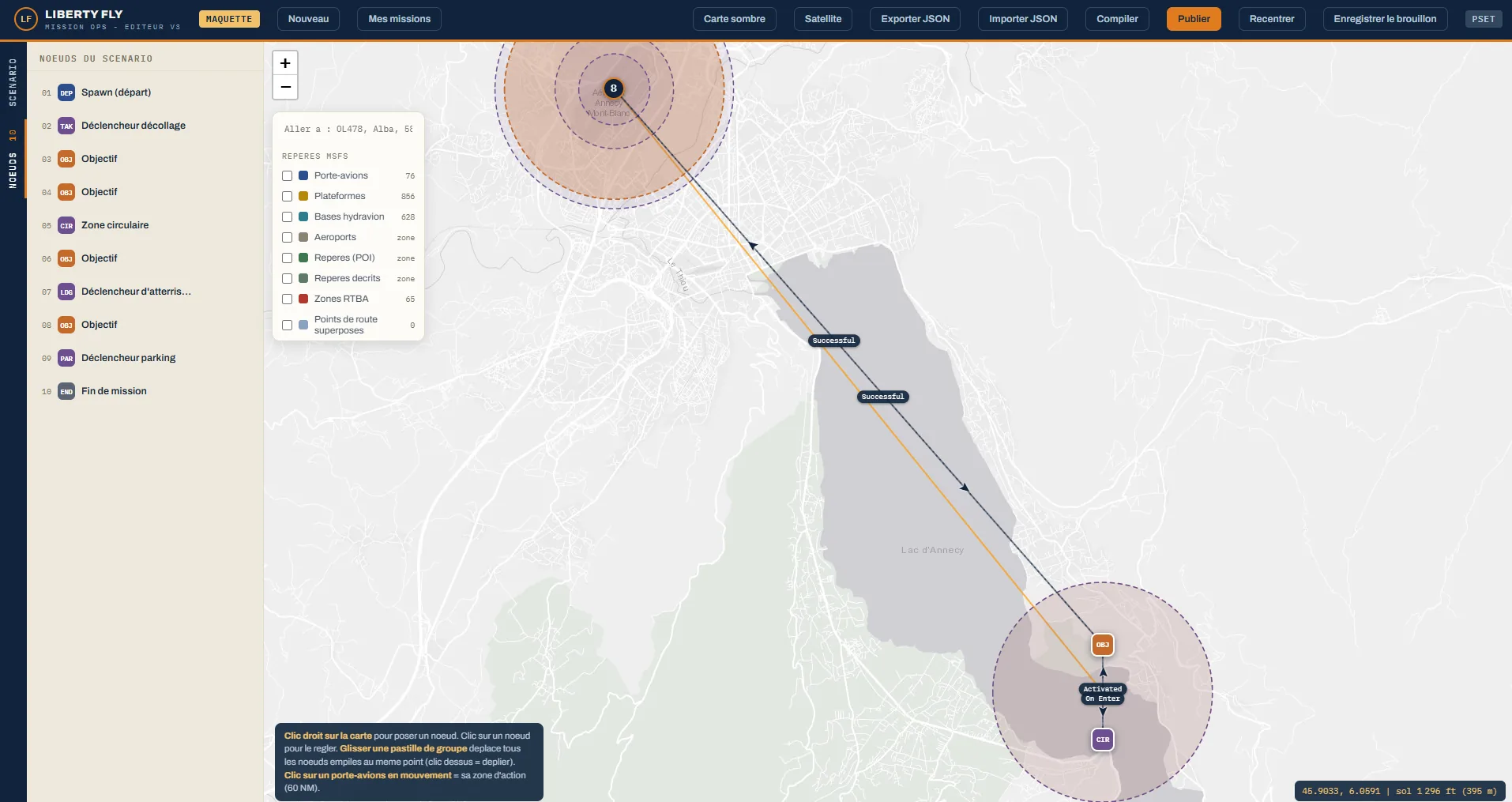Click the END icon for Fin de mission
Image resolution: width=1512 pixels, height=802 pixels.
[66, 391]
